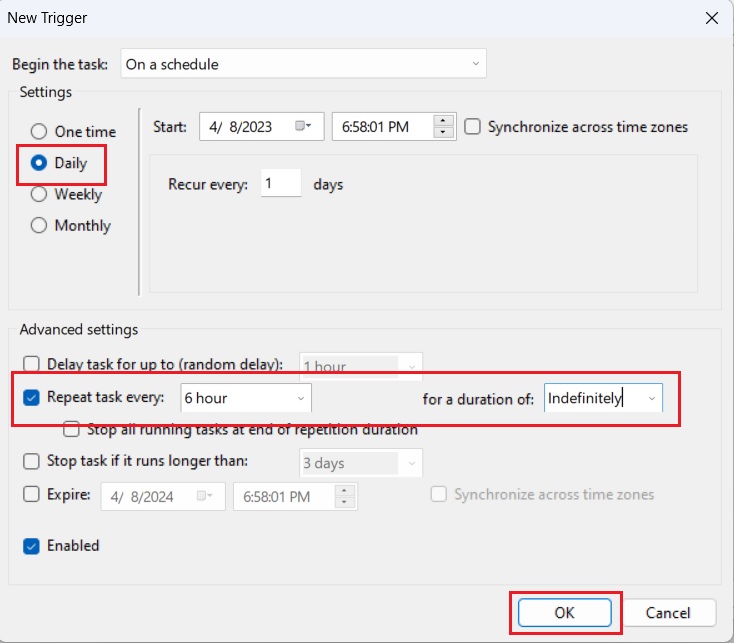Tick the Expire checkbox
The height and width of the screenshot is (643, 734).
point(31,494)
